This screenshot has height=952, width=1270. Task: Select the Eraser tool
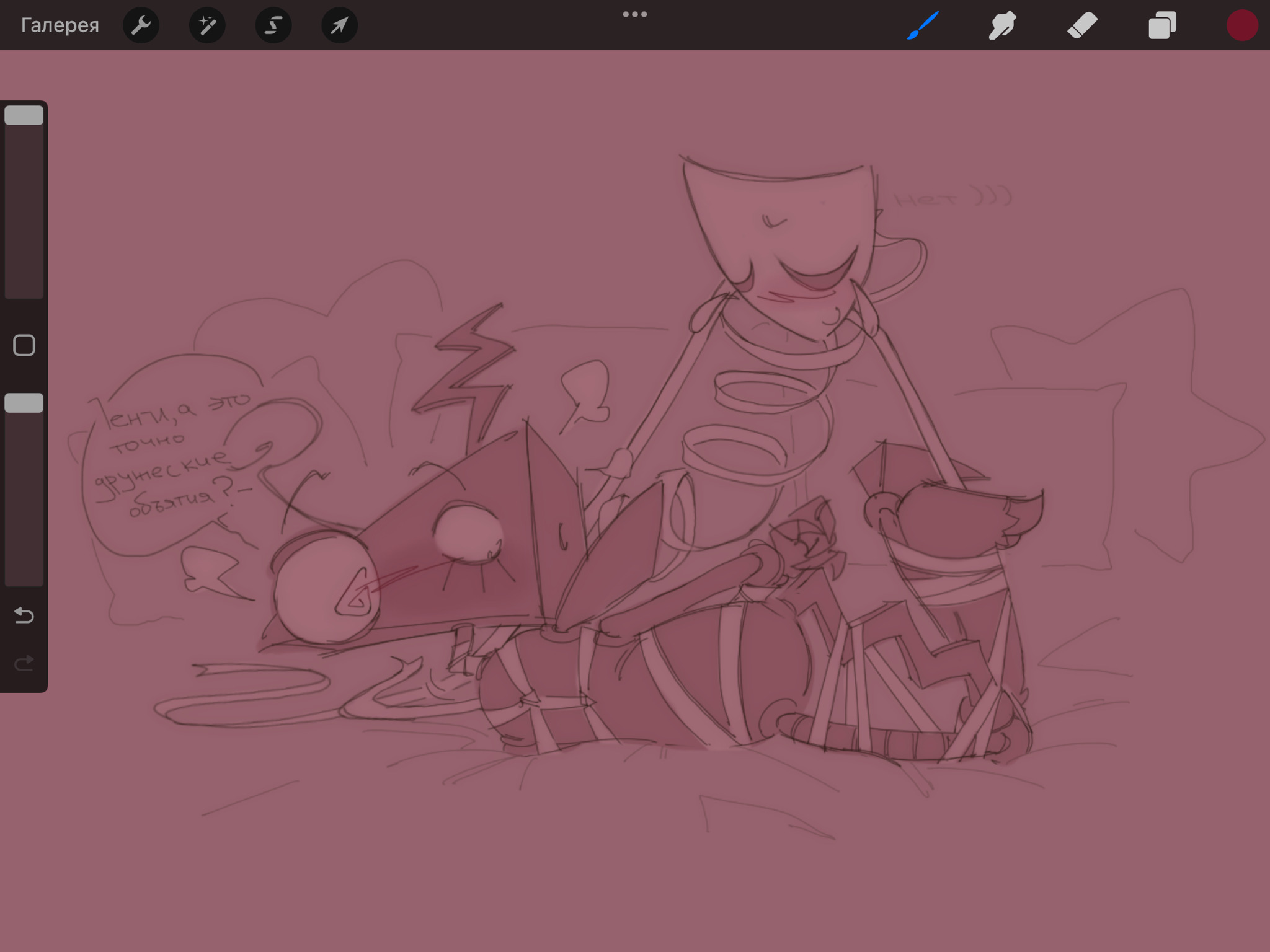click(x=1082, y=25)
